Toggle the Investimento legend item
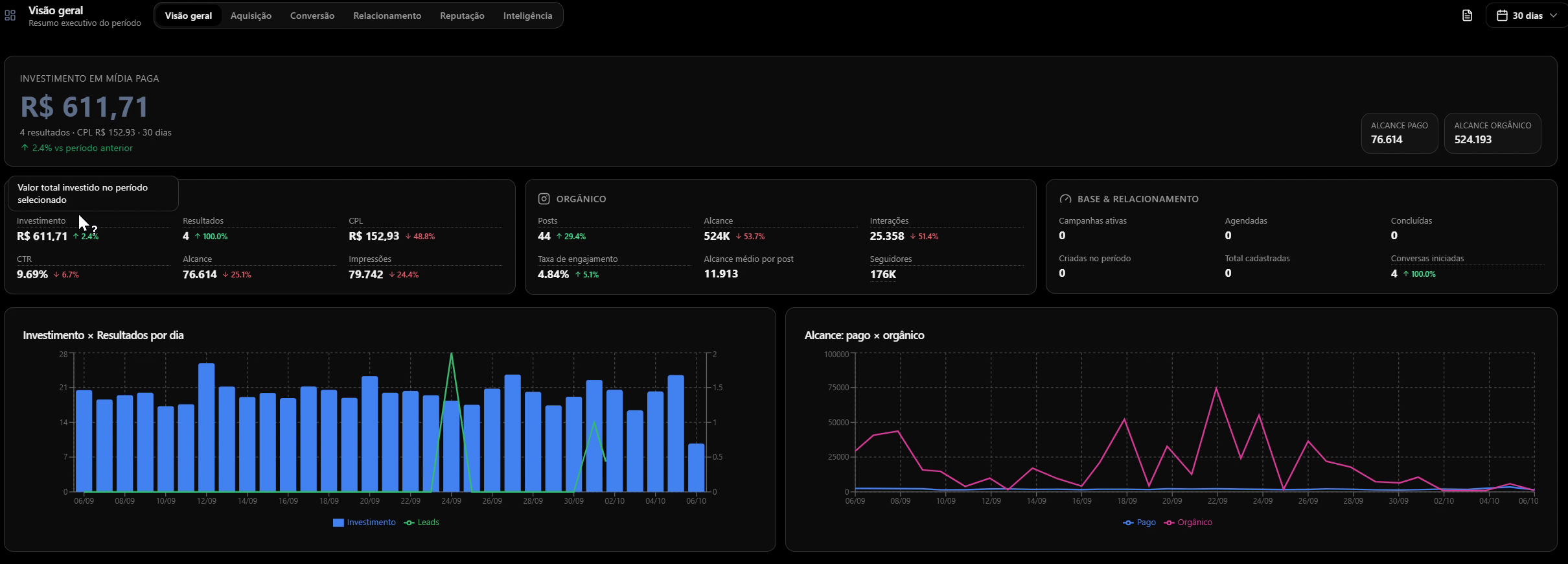This screenshot has height=564, width=1568. [364, 523]
